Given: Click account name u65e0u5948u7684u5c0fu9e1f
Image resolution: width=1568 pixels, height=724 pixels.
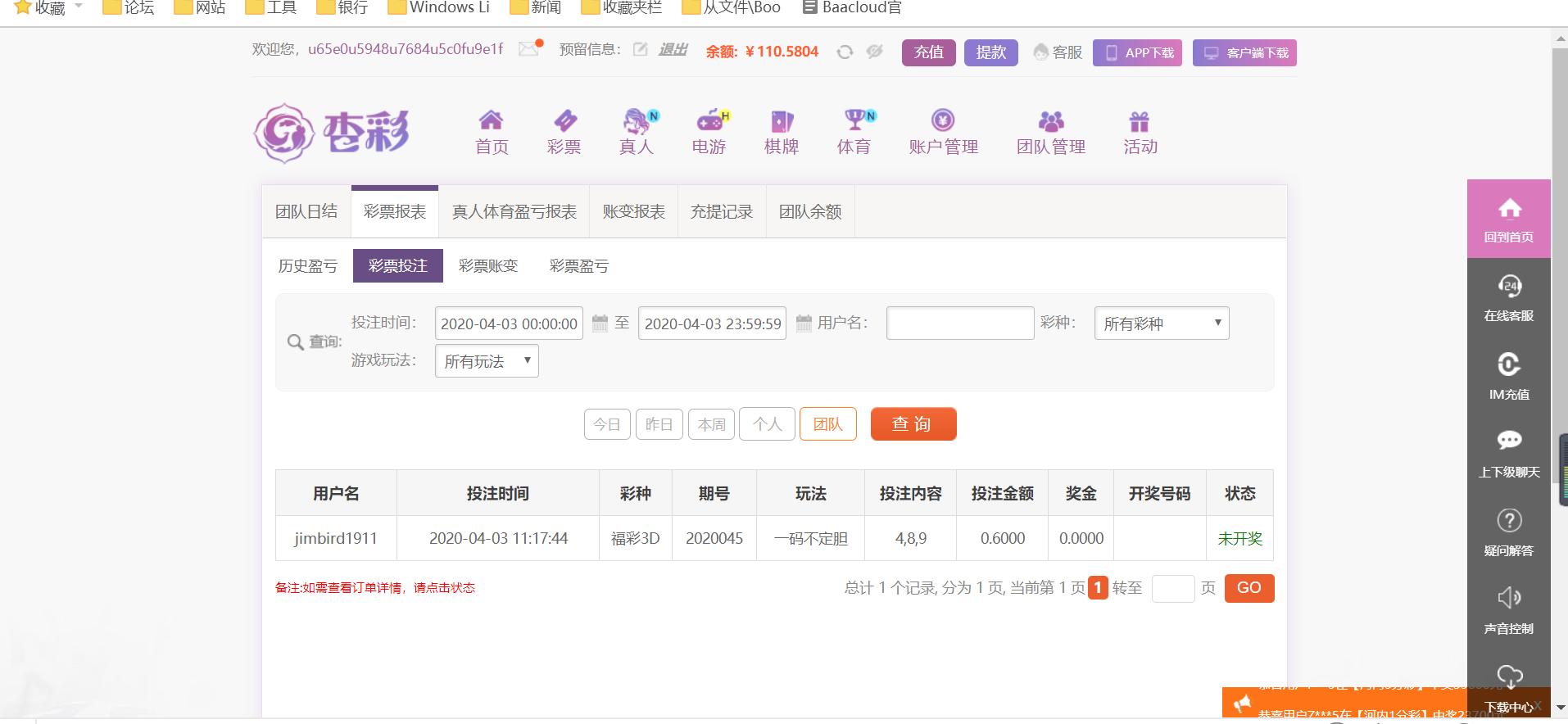Looking at the screenshot, I should point(406,49).
